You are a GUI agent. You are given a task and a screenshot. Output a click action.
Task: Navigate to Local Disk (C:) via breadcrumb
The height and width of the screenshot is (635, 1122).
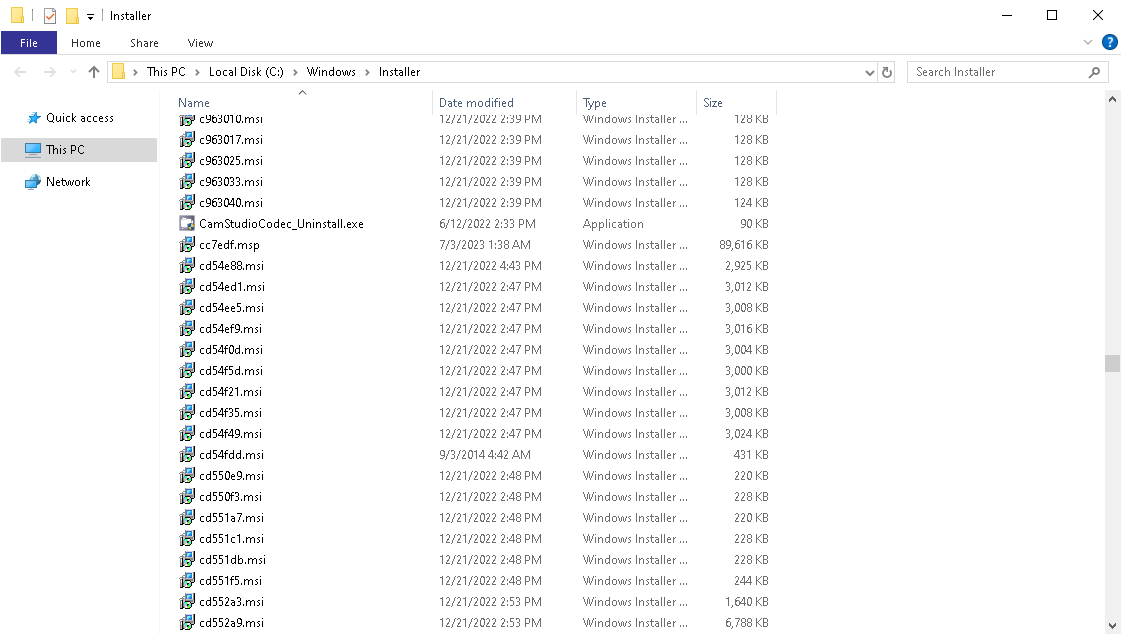(x=246, y=71)
